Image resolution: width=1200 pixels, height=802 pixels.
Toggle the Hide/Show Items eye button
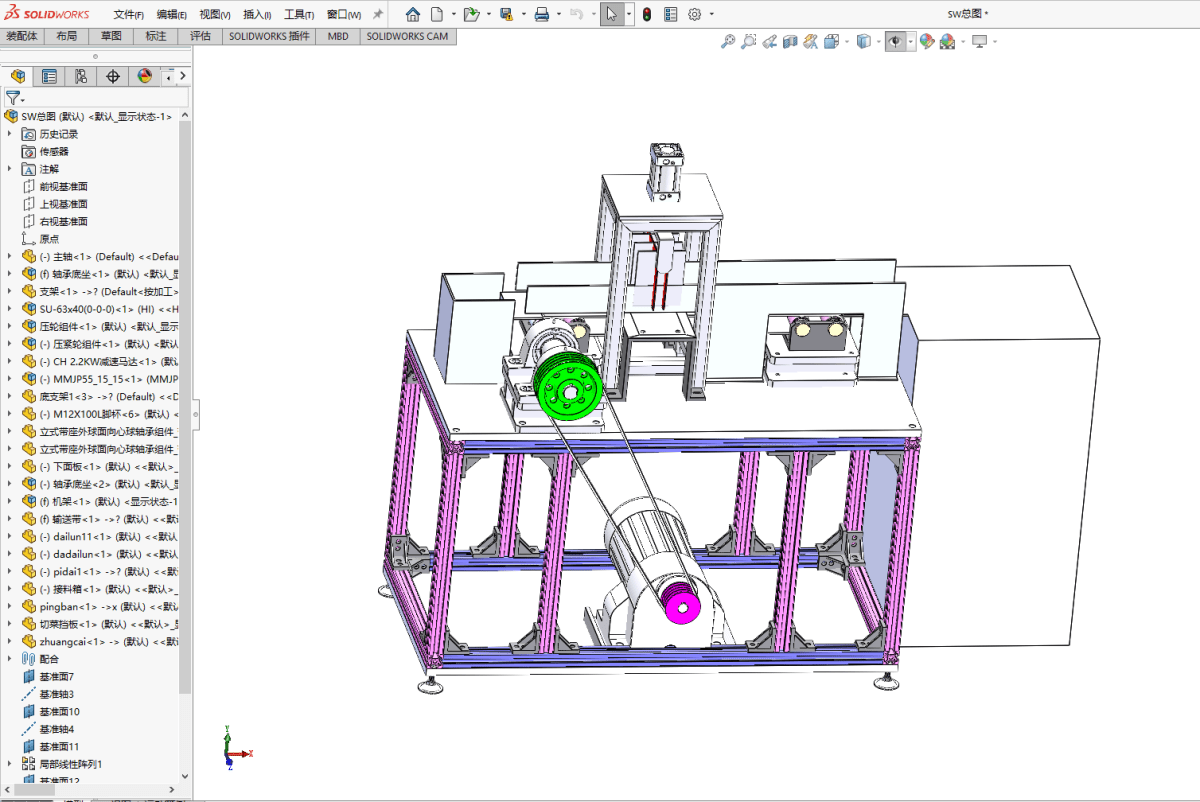click(895, 42)
